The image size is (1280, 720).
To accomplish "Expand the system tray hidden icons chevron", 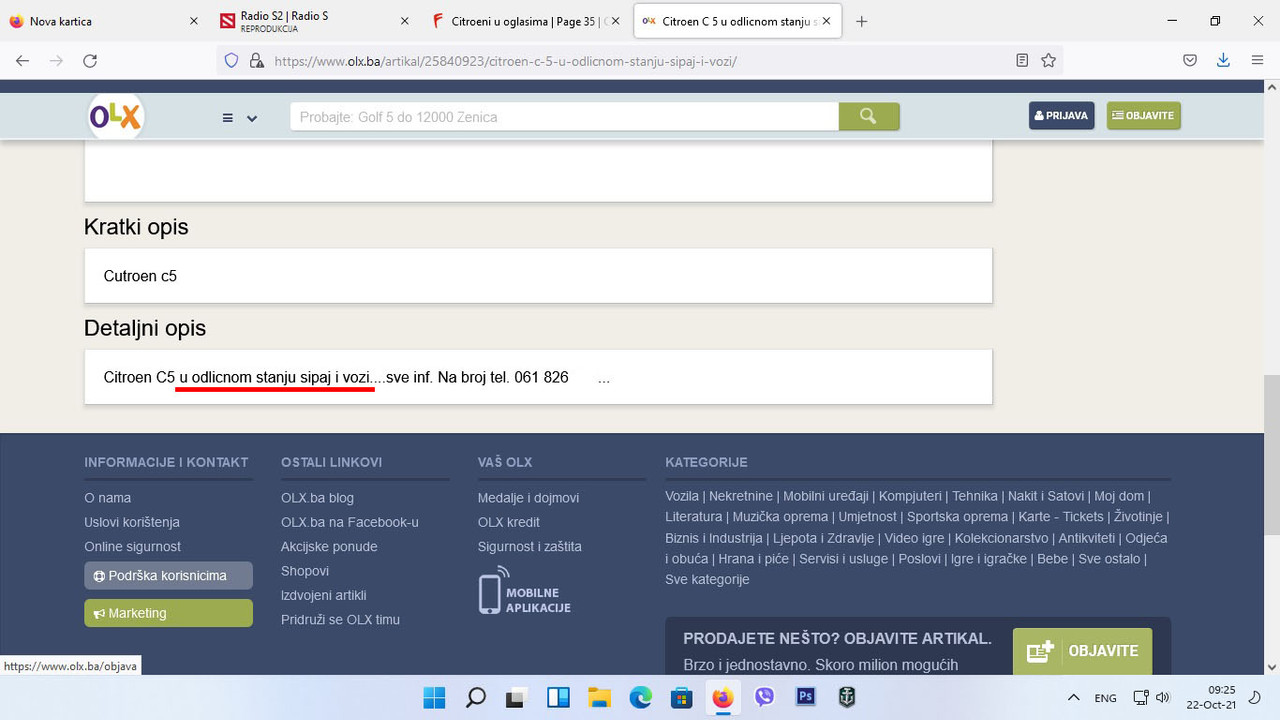I will (x=1074, y=698).
